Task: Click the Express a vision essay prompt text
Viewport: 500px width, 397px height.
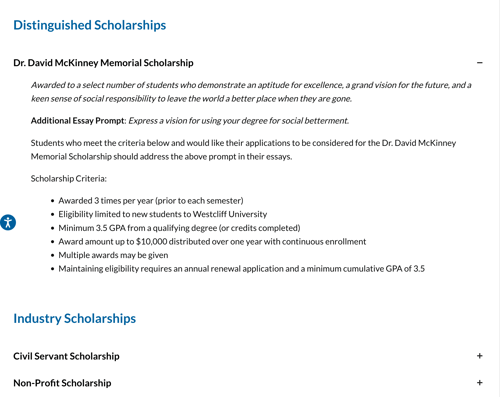Action: pos(239,121)
